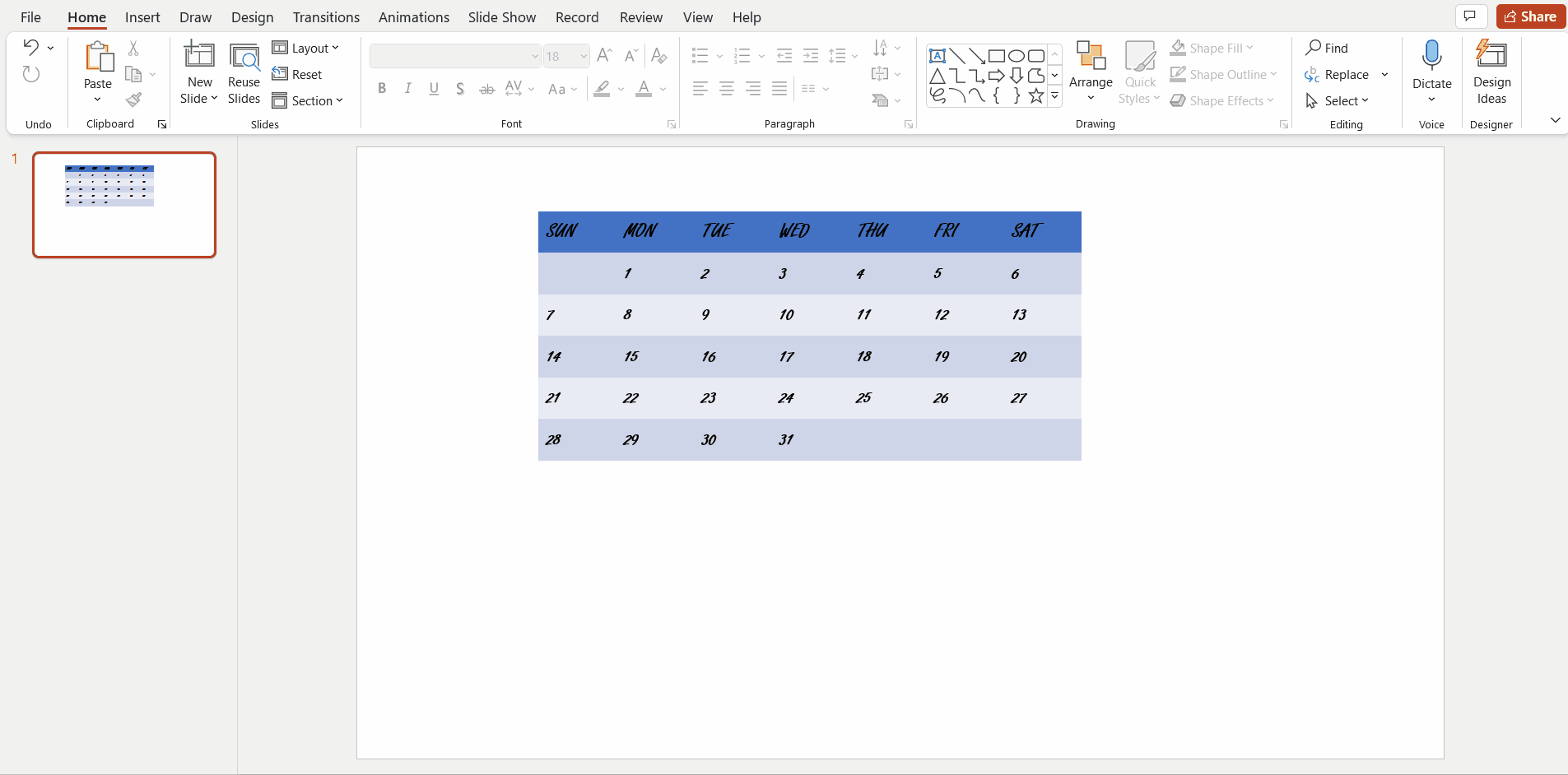Screen dimensions: 1568x775
Task: Toggle Underline formatting
Action: click(434, 89)
